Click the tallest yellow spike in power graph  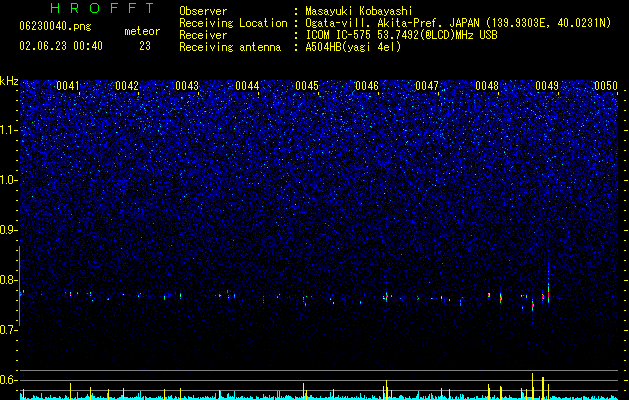[x=533, y=386]
